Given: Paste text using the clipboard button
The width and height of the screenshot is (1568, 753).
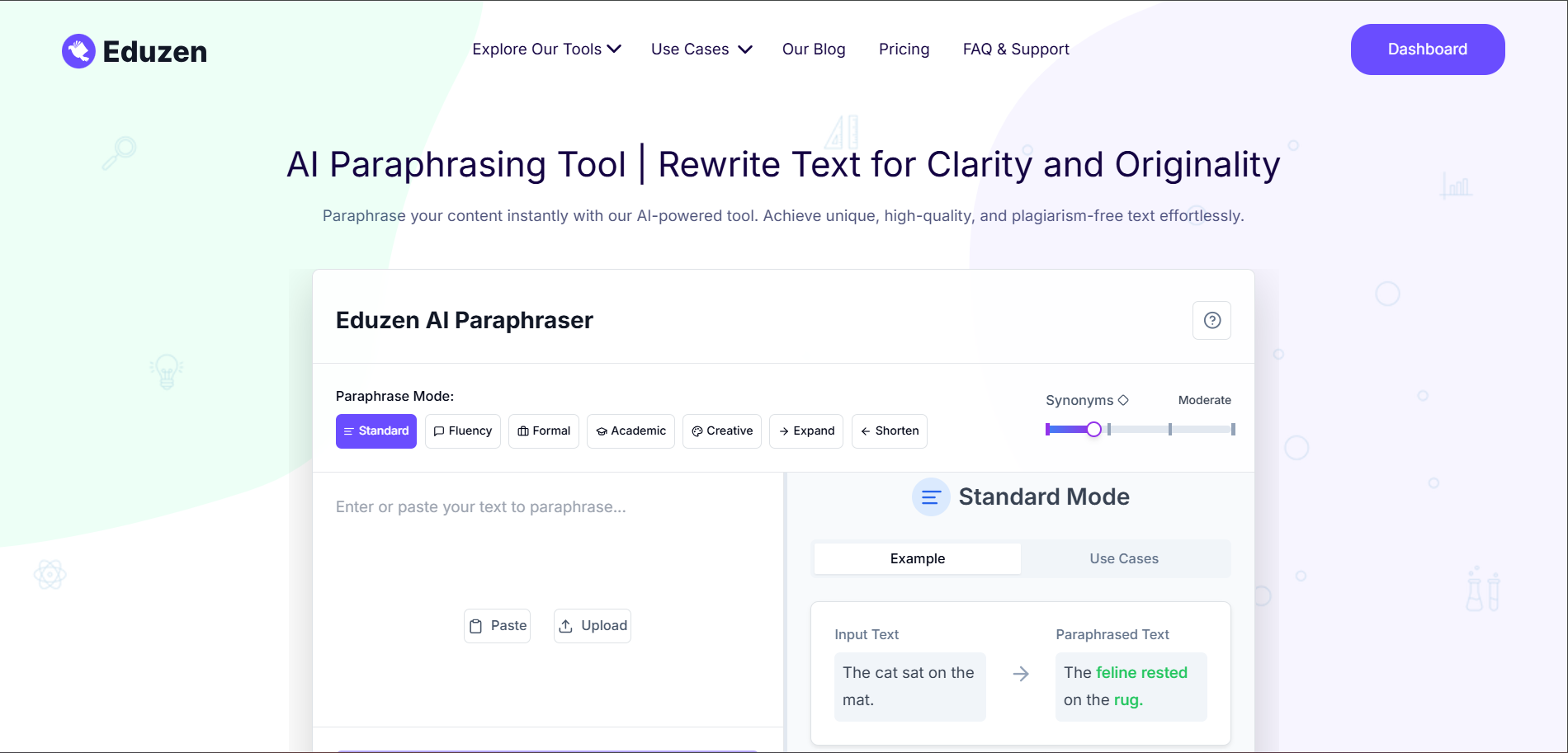Looking at the screenshot, I should 498,626.
